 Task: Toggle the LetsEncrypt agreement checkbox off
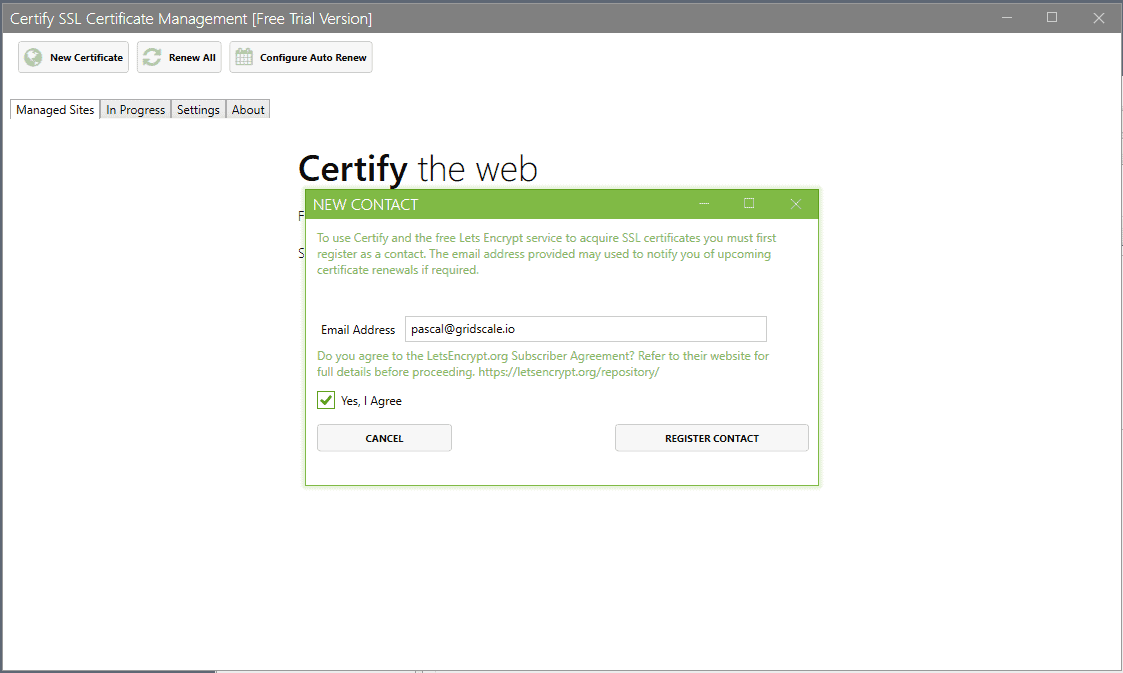pos(325,400)
